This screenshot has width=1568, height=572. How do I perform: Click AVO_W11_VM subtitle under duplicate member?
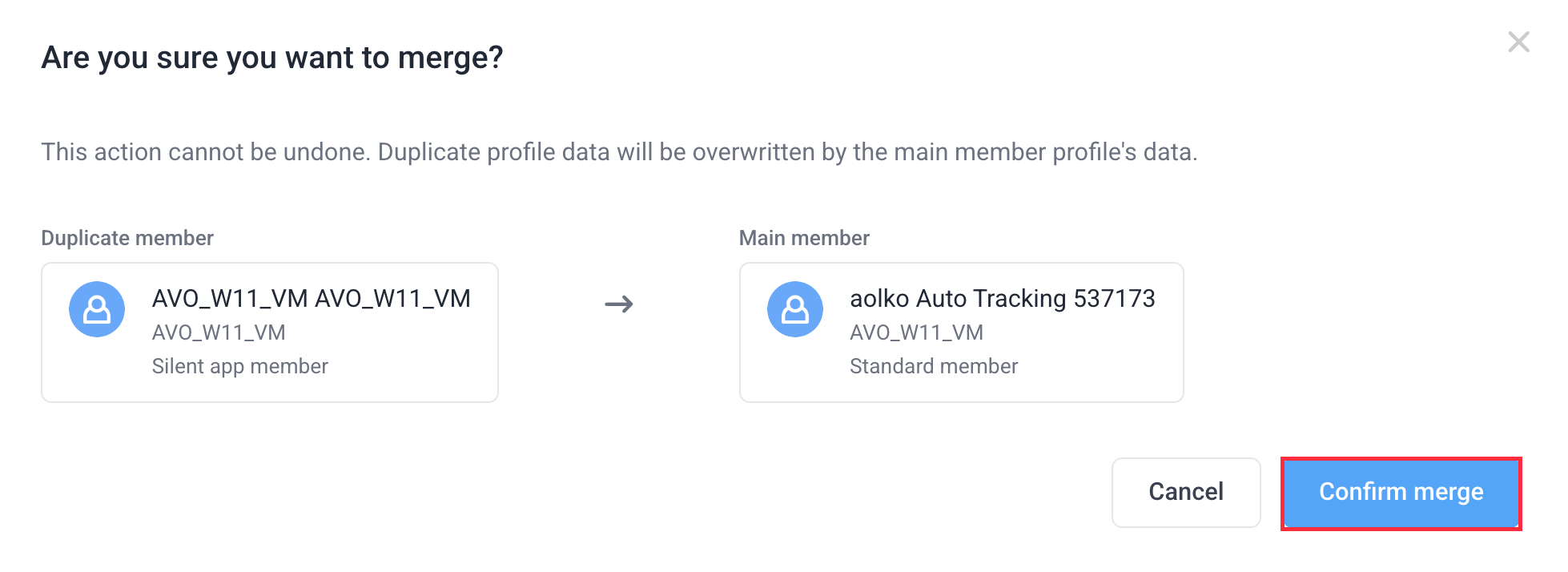point(219,332)
